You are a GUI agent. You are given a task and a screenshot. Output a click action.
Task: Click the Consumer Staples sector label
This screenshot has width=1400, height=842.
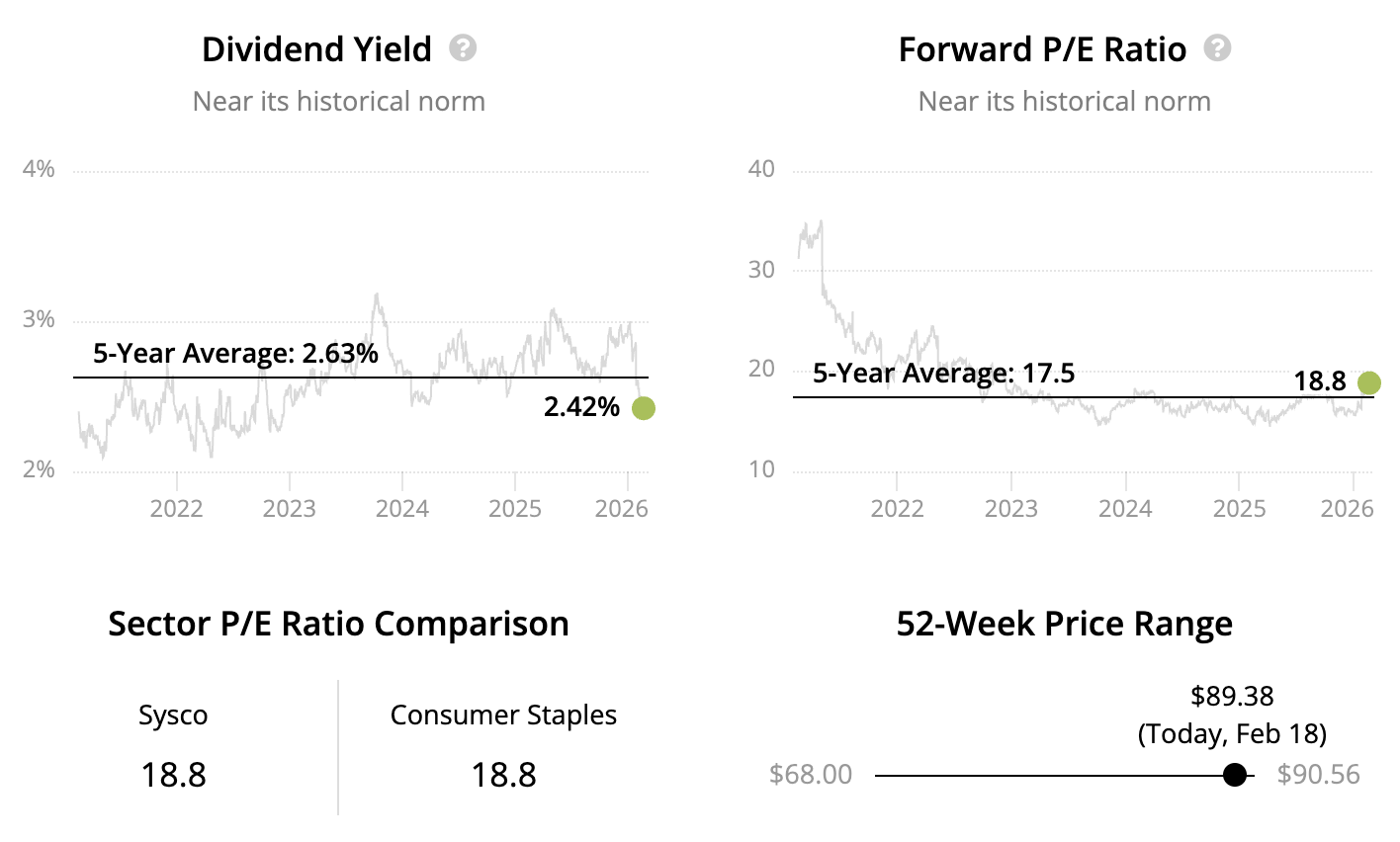click(x=503, y=716)
